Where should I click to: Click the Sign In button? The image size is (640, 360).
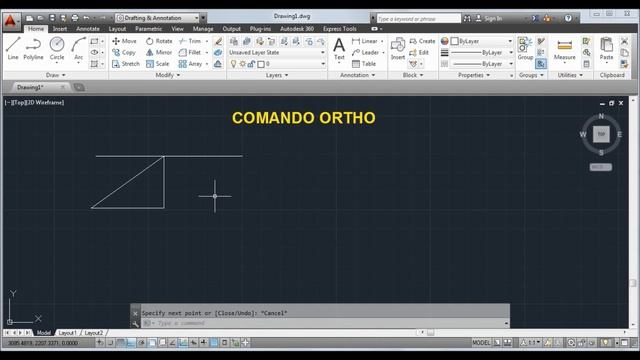click(489, 18)
